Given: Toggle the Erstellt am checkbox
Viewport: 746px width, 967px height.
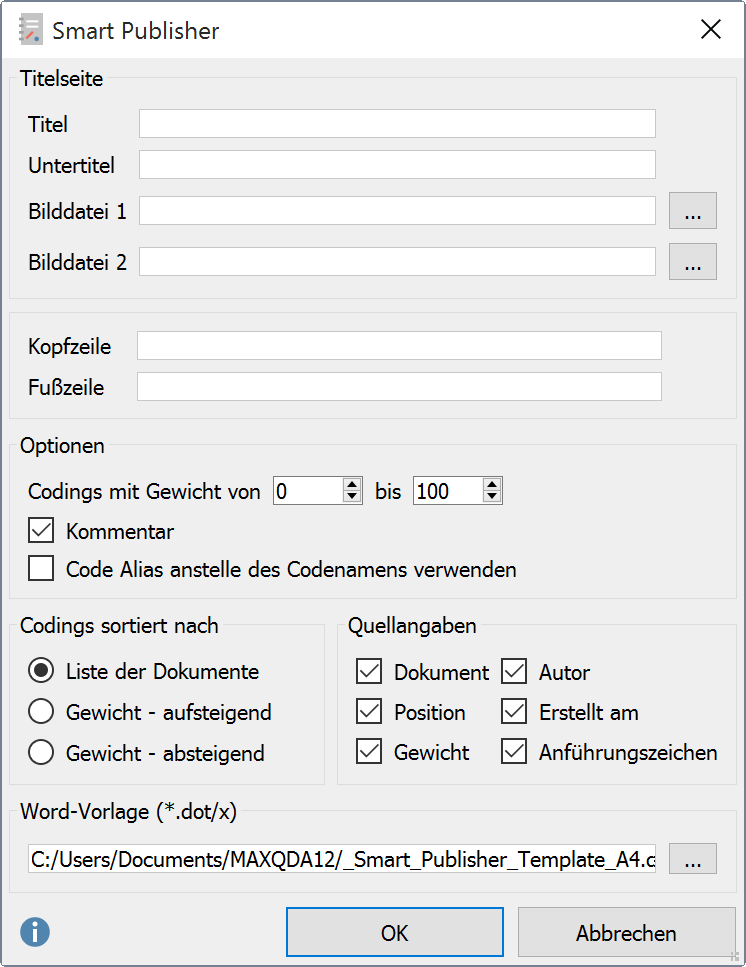Looking at the screenshot, I should click(x=514, y=712).
